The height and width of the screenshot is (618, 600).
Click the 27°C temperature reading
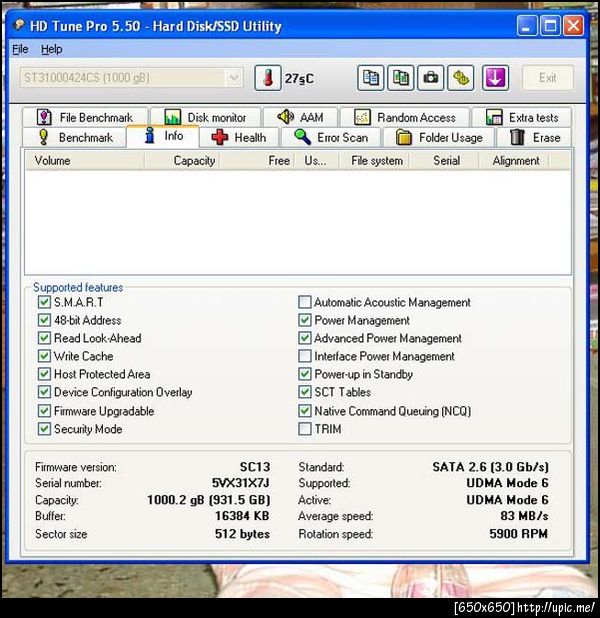(299, 78)
